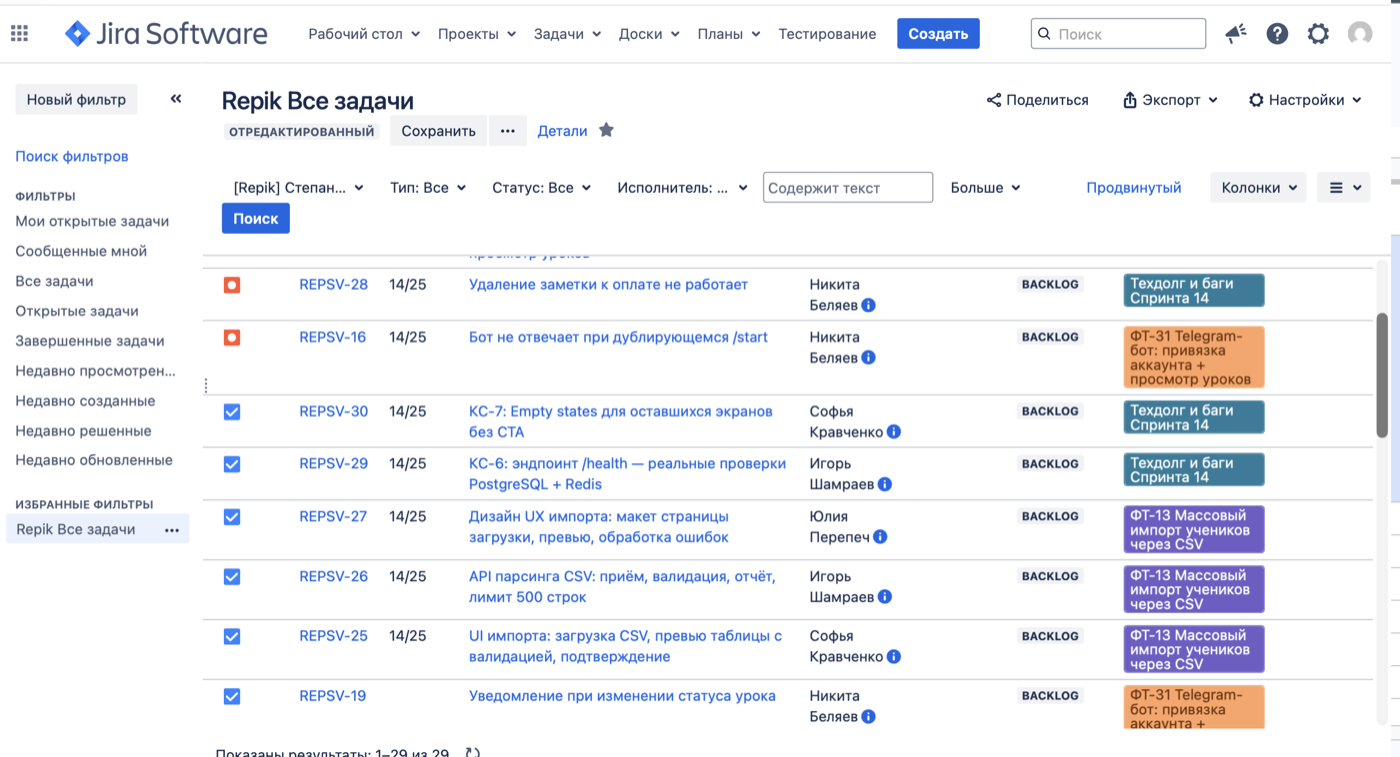Open the help question mark icon
Screen dimensions: 1400x757
pyautogui.click(x=1277, y=33)
